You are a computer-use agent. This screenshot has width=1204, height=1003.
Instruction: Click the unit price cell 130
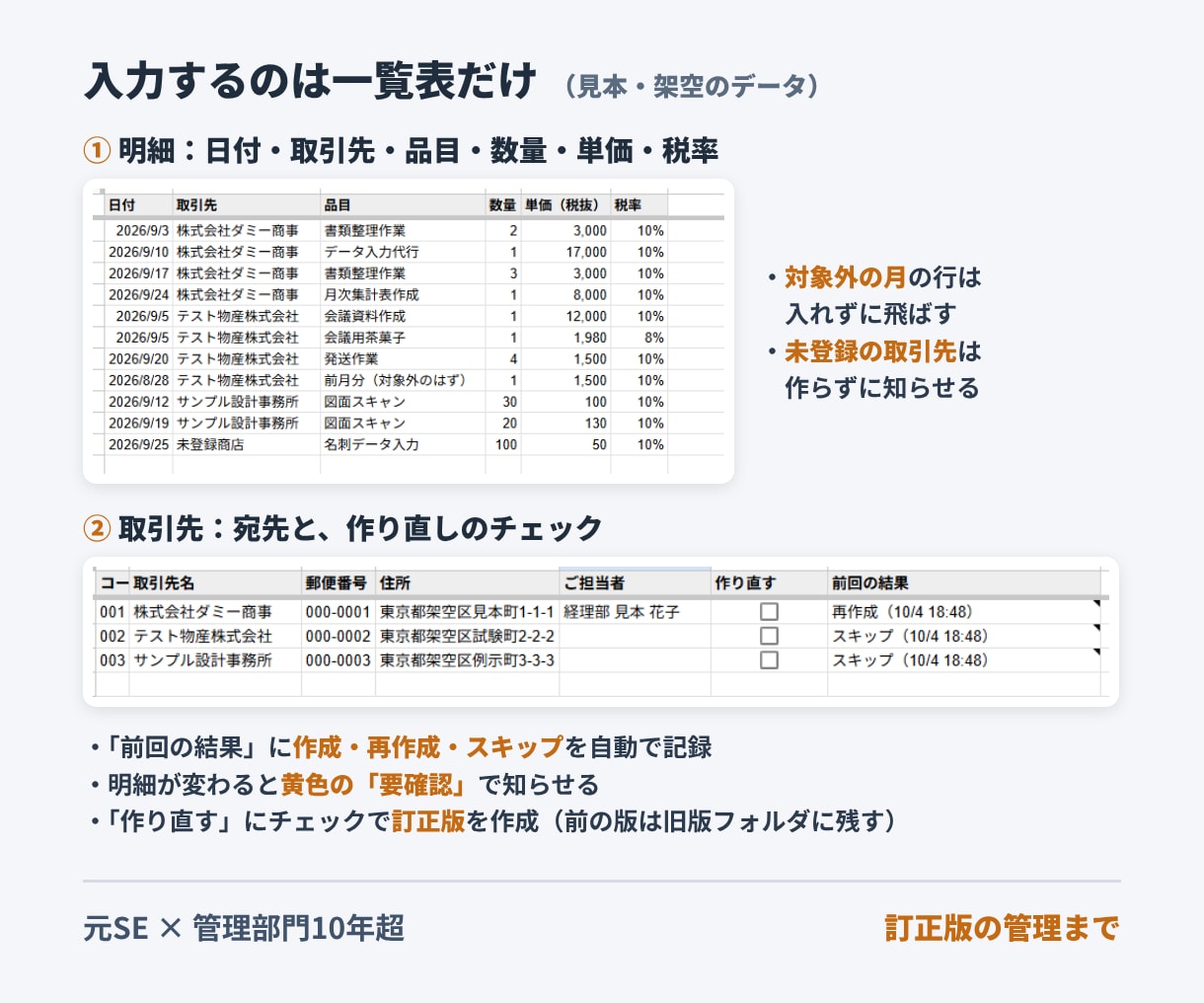click(x=565, y=423)
